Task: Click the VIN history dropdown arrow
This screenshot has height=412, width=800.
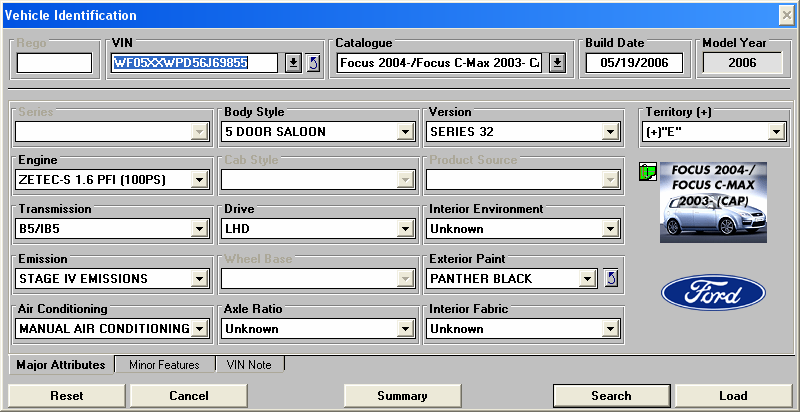Action: [293, 63]
